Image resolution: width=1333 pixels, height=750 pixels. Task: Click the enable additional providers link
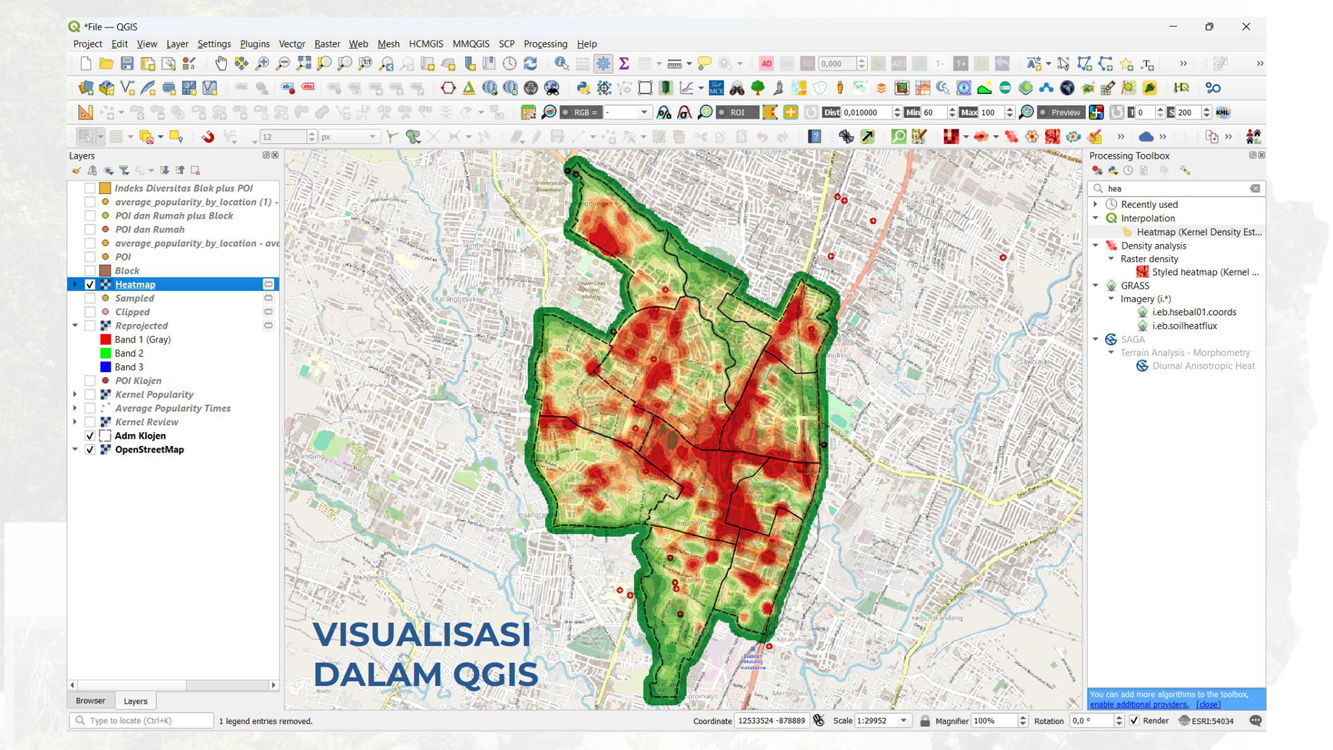pyautogui.click(x=1140, y=703)
